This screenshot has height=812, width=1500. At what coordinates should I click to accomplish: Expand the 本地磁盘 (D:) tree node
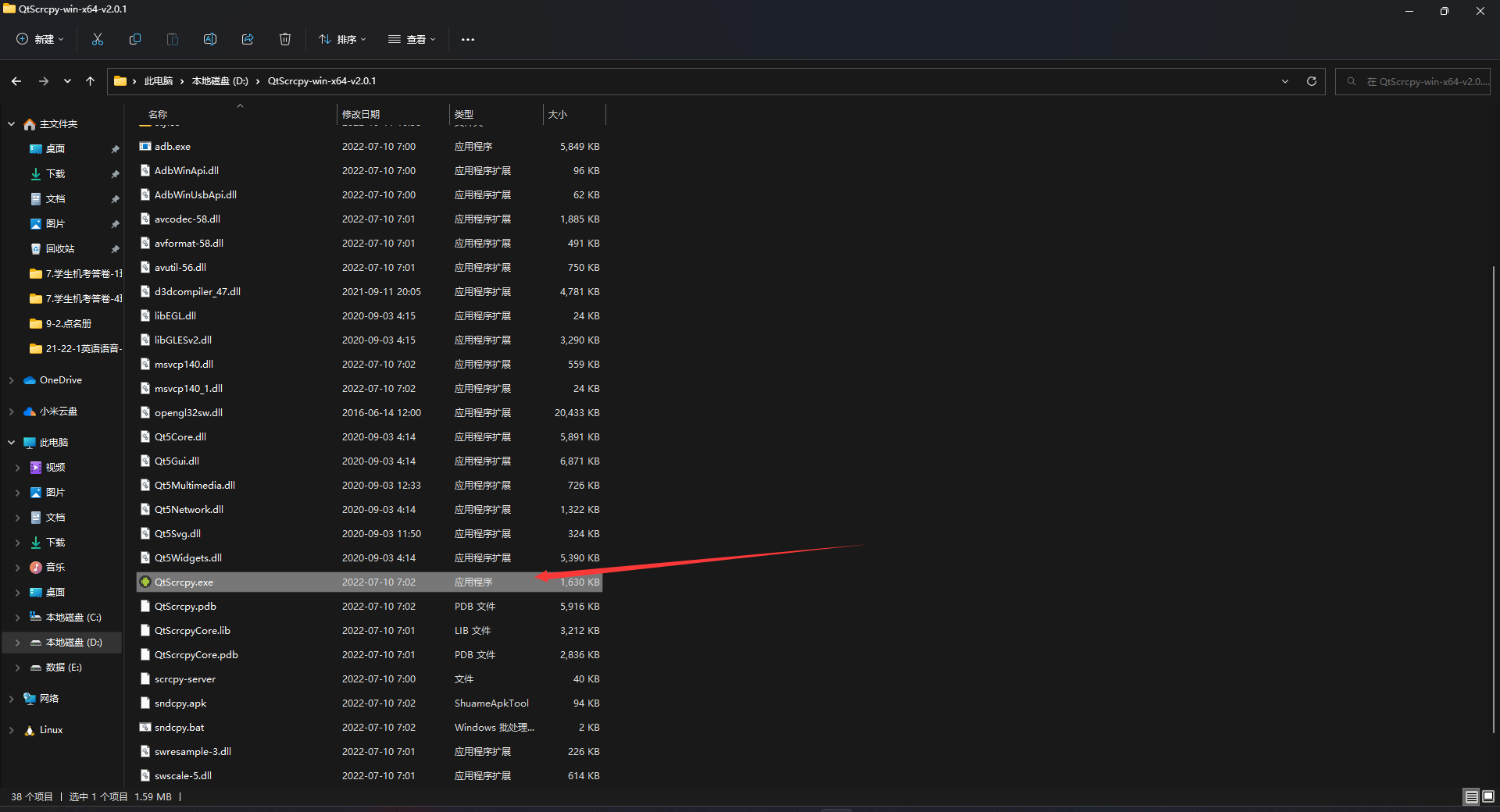(17, 643)
